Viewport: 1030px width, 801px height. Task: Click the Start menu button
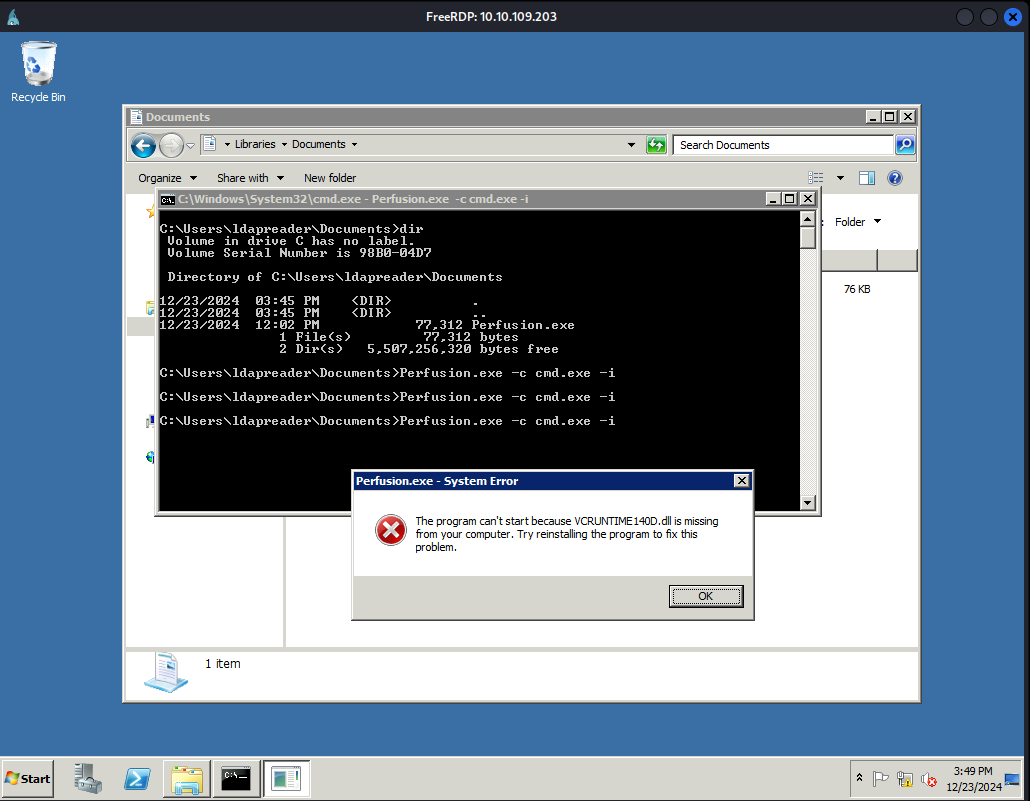27,778
